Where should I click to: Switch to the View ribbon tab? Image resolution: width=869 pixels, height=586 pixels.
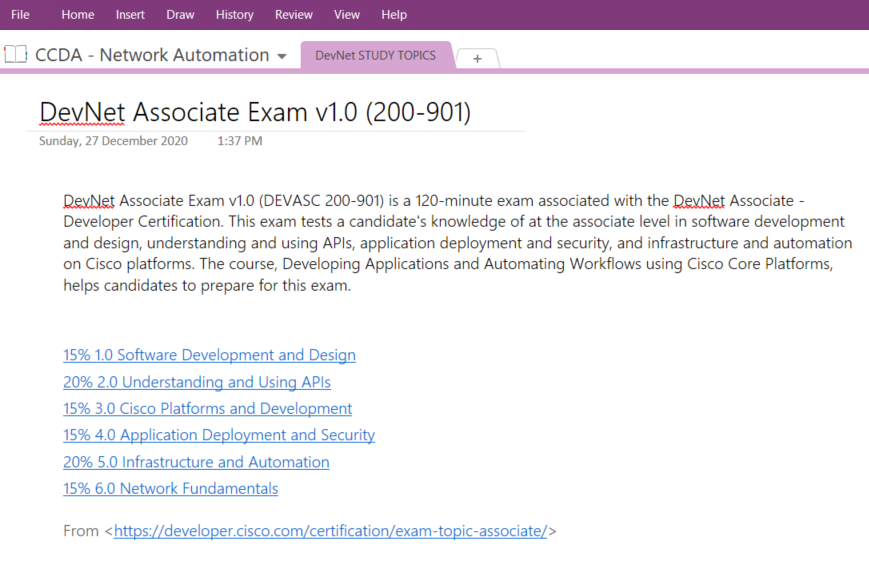point(347,14)
